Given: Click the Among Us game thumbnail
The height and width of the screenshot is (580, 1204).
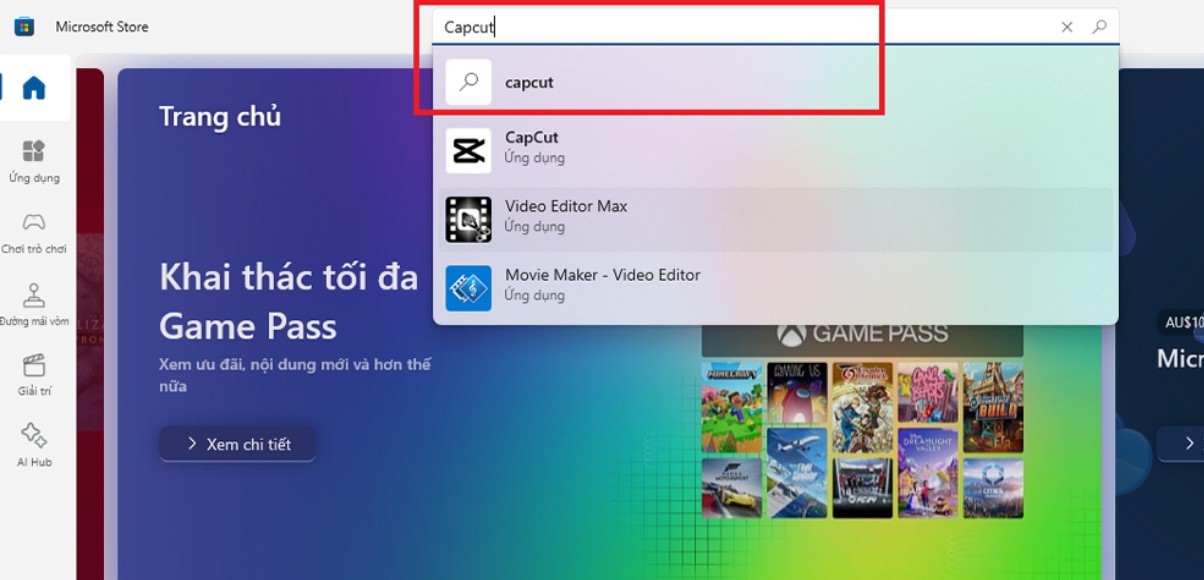Looking at the screenshot, I should click(797, 392).
